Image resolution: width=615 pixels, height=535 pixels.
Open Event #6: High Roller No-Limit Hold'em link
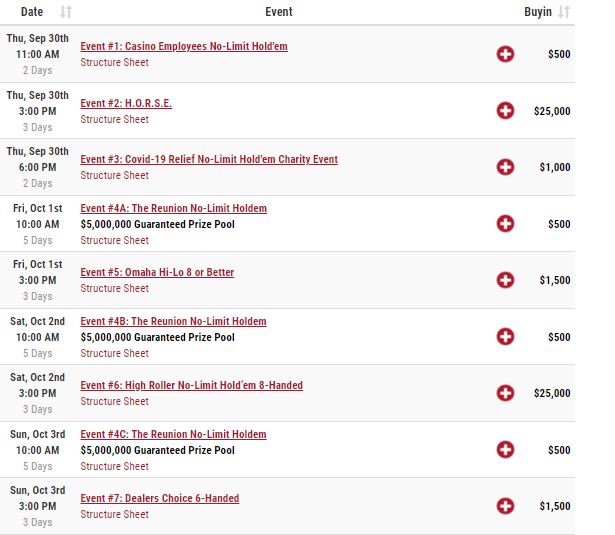191,385
